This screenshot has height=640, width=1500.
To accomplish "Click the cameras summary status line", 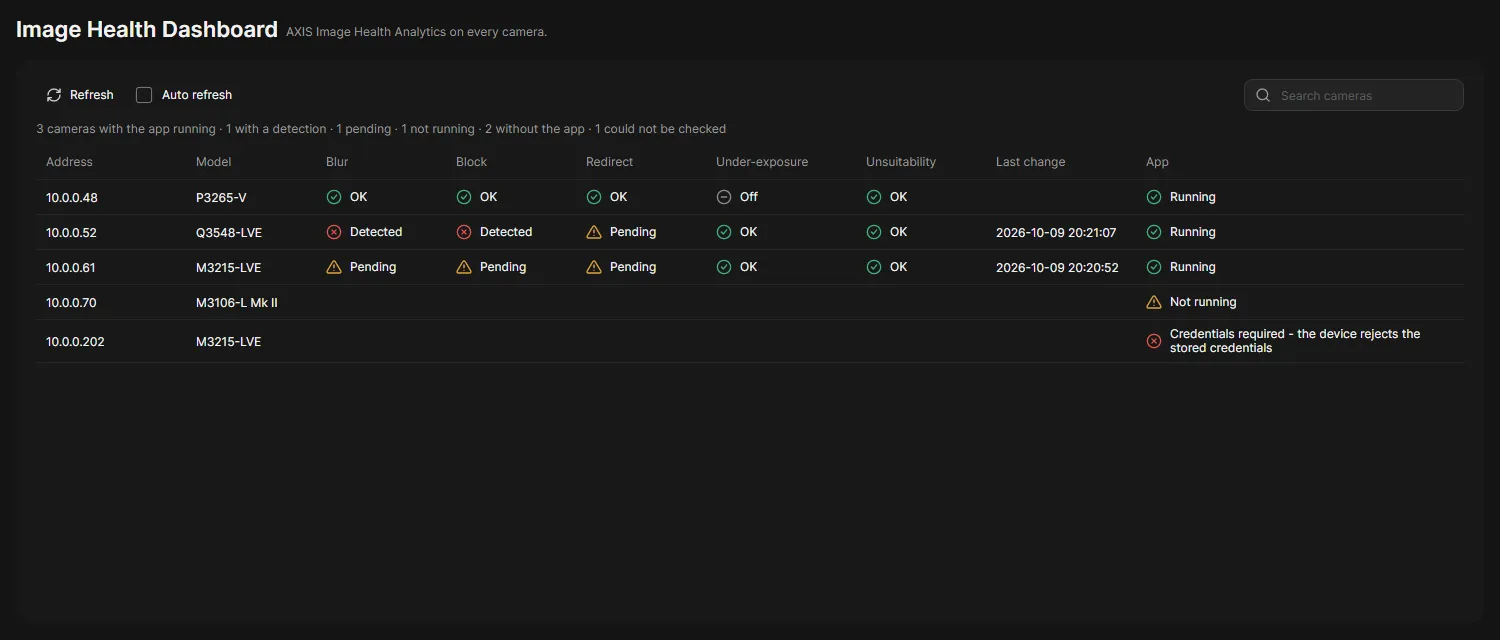I will pos(381,129).
